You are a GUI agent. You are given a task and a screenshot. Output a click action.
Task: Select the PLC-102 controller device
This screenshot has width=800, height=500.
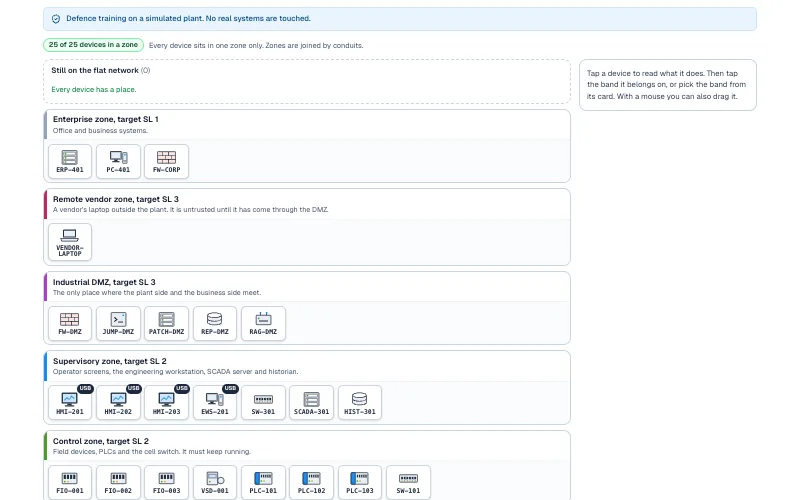pos(311,483)
